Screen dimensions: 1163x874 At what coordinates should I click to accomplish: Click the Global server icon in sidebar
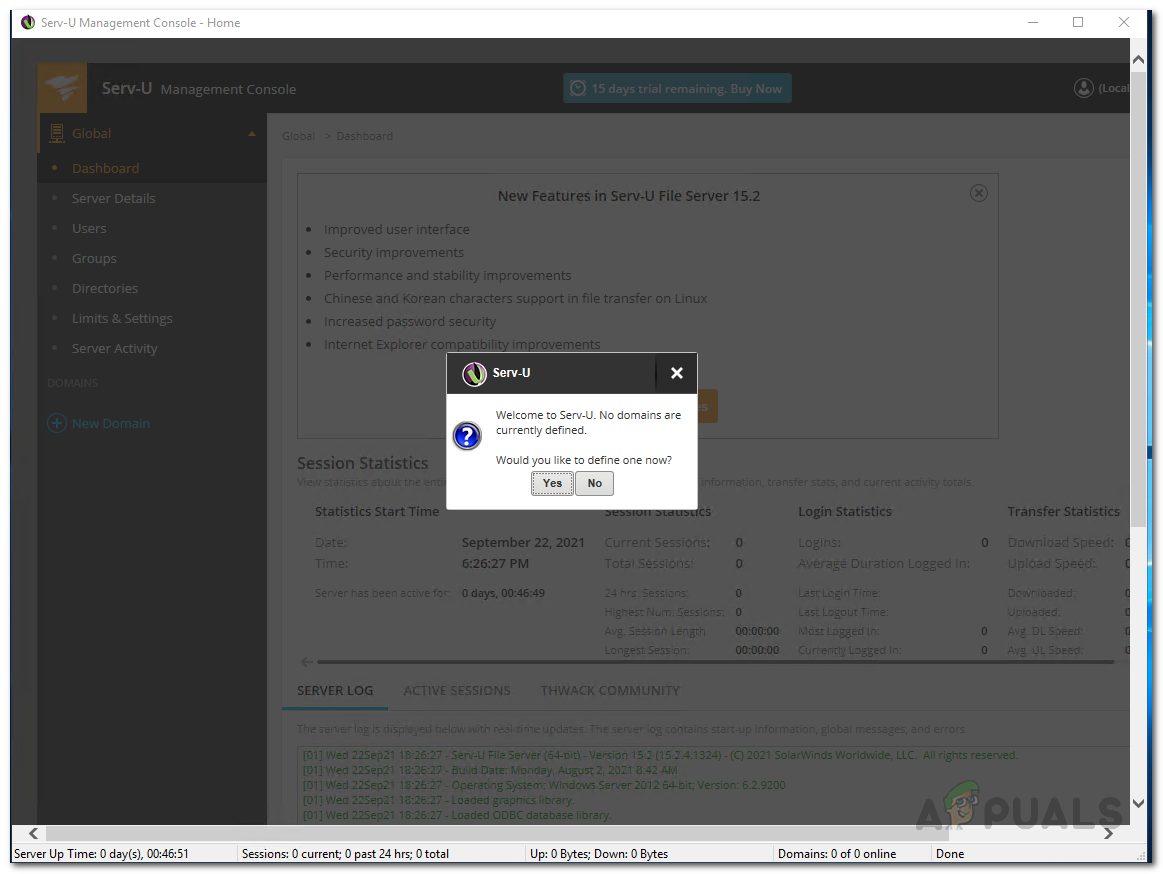(56, 134)
